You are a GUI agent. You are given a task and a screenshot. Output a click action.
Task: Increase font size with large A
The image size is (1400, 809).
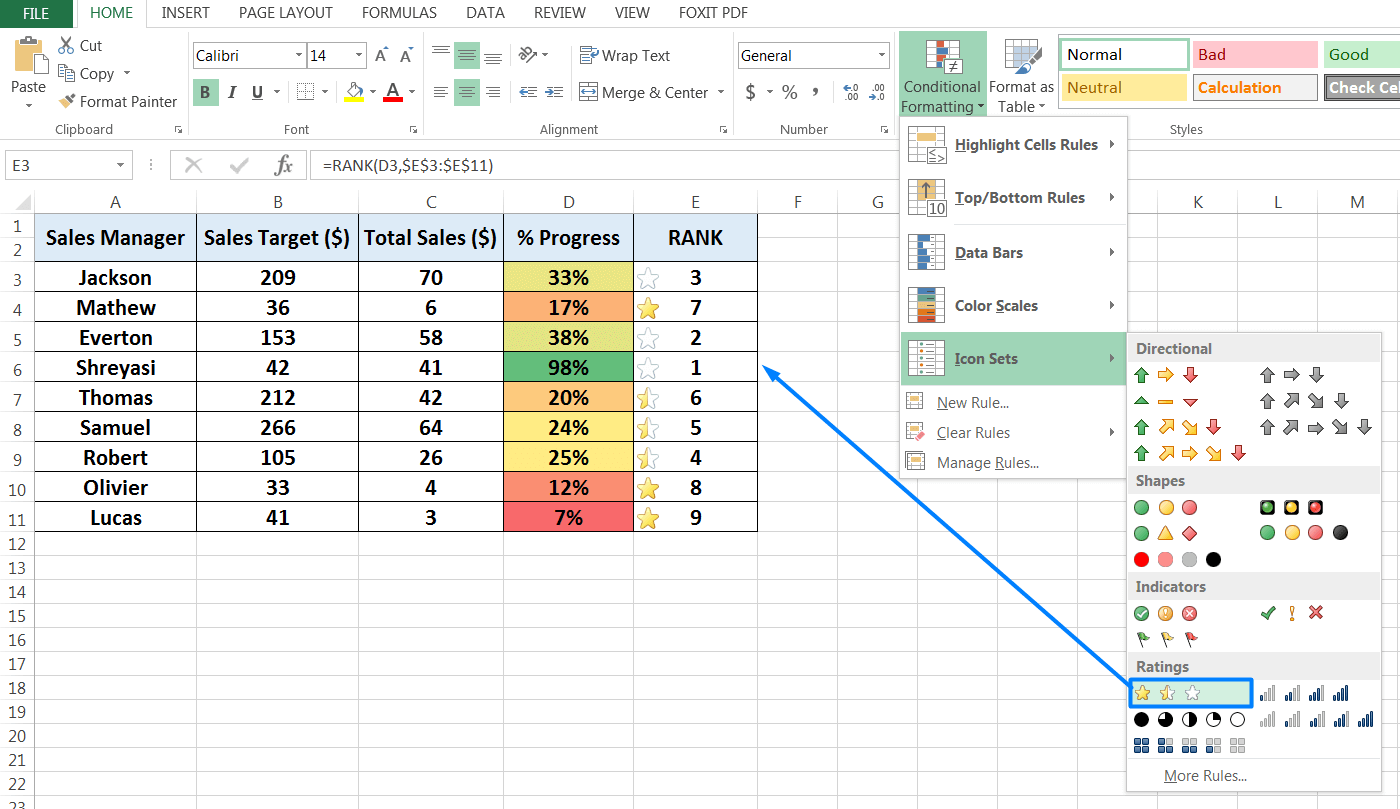[381, 56]
